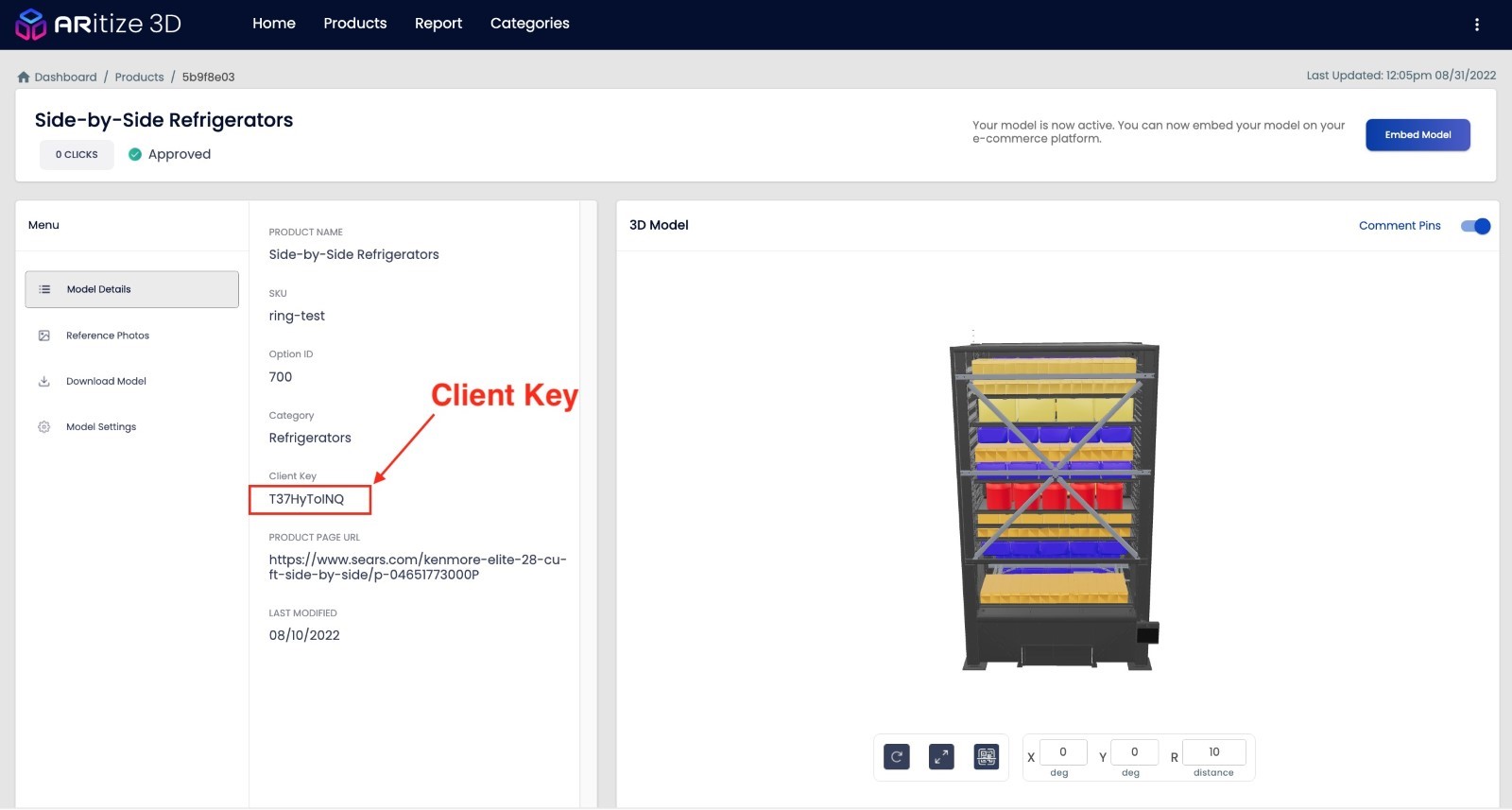Image resolution: width=1512 pixels, height=810 pixels.
Task: Open the Categories nav item
Action: 530,24
